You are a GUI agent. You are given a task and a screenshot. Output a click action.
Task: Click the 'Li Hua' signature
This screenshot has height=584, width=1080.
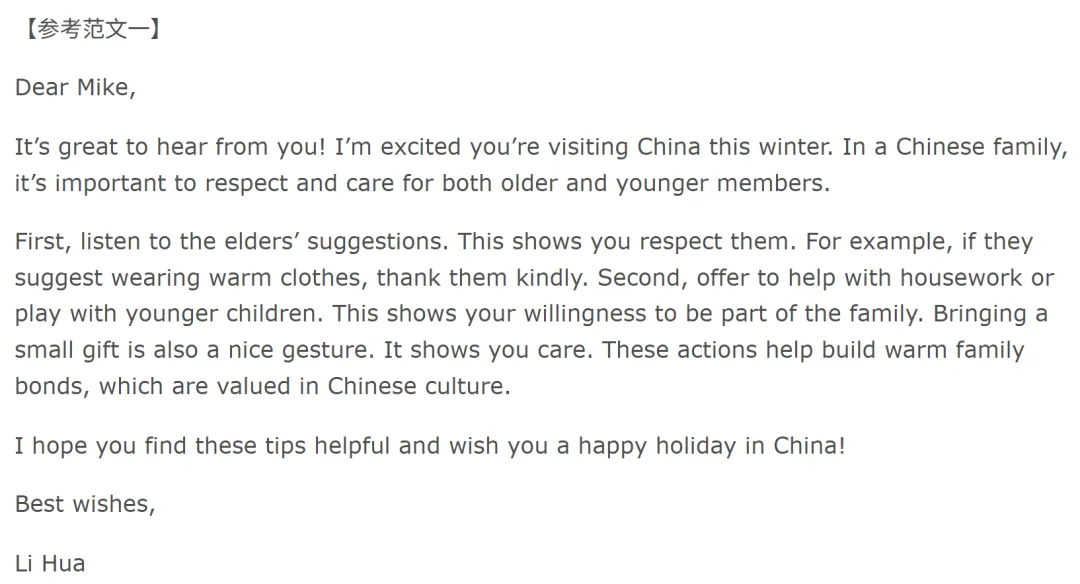click(50, 563)
